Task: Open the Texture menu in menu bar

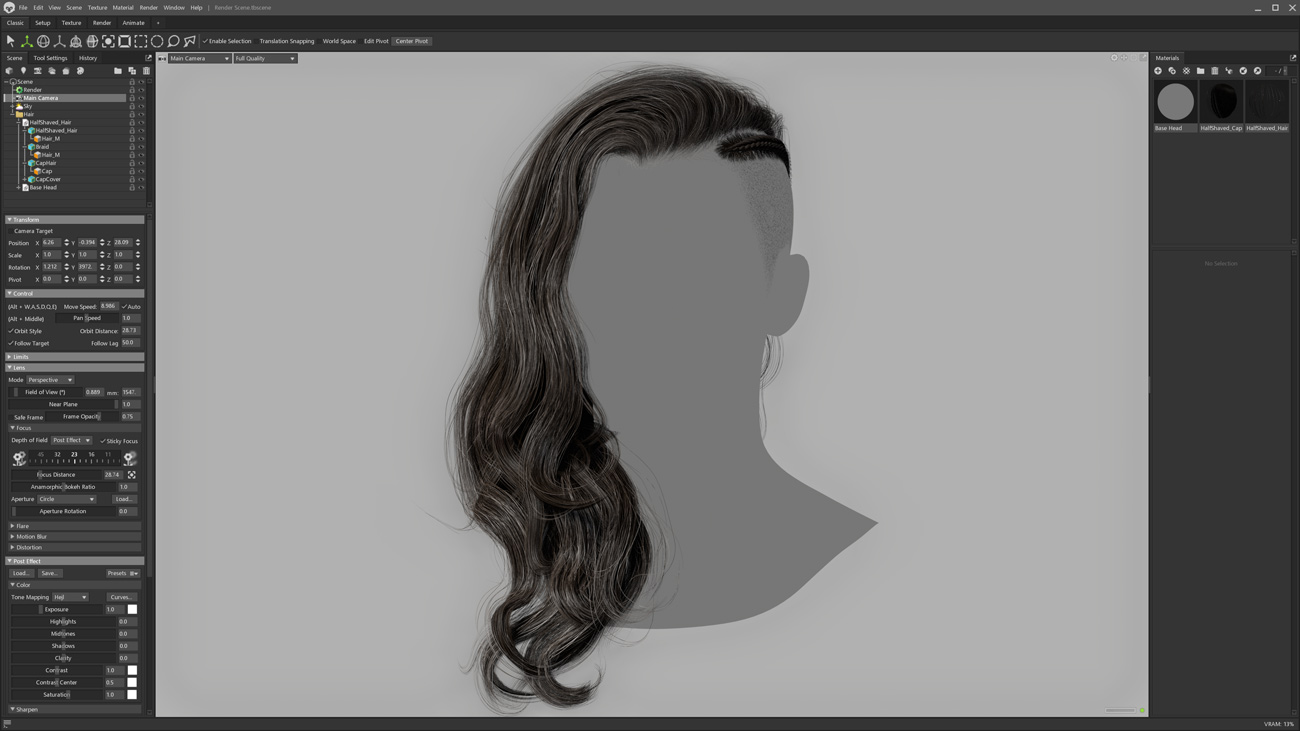Action: click(x=97, y=7)
